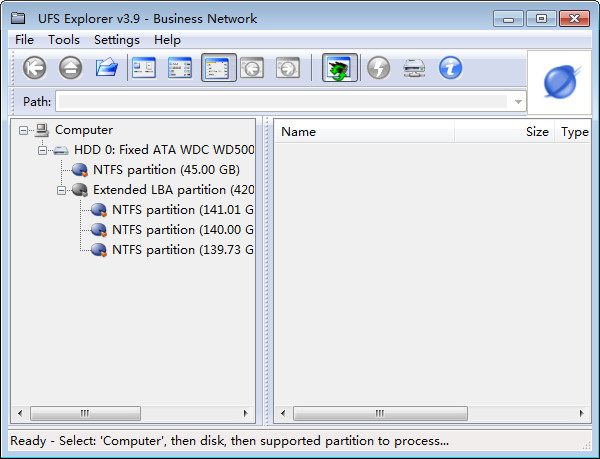Collapse the Computer tree node
Image resolution: width=600 pixels, height=459 pixels.
coord(23,130)
